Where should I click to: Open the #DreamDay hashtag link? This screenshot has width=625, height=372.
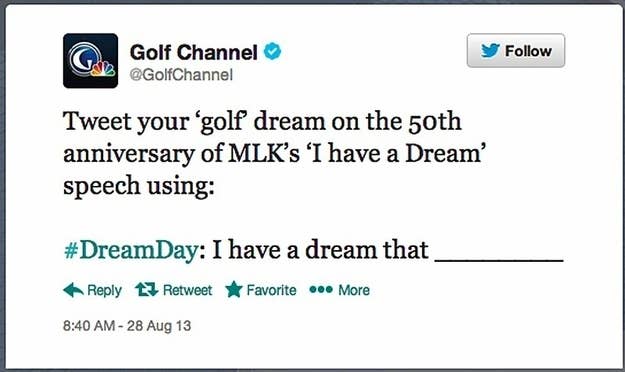pyautogui.click(x=131, y=250)
